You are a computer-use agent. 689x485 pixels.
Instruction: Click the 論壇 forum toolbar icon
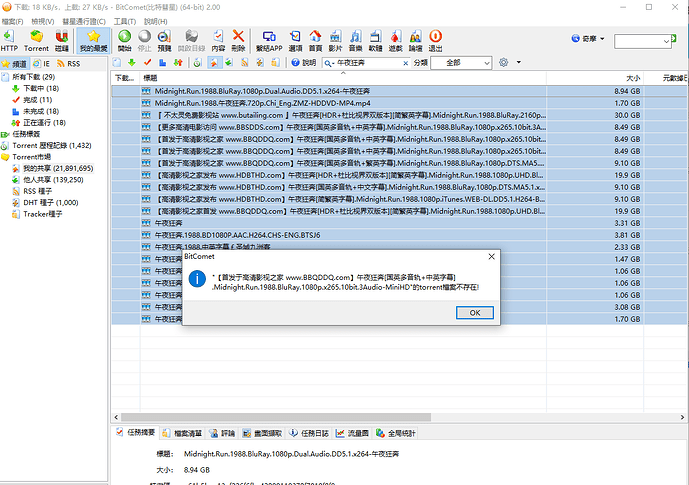point(415,40)
